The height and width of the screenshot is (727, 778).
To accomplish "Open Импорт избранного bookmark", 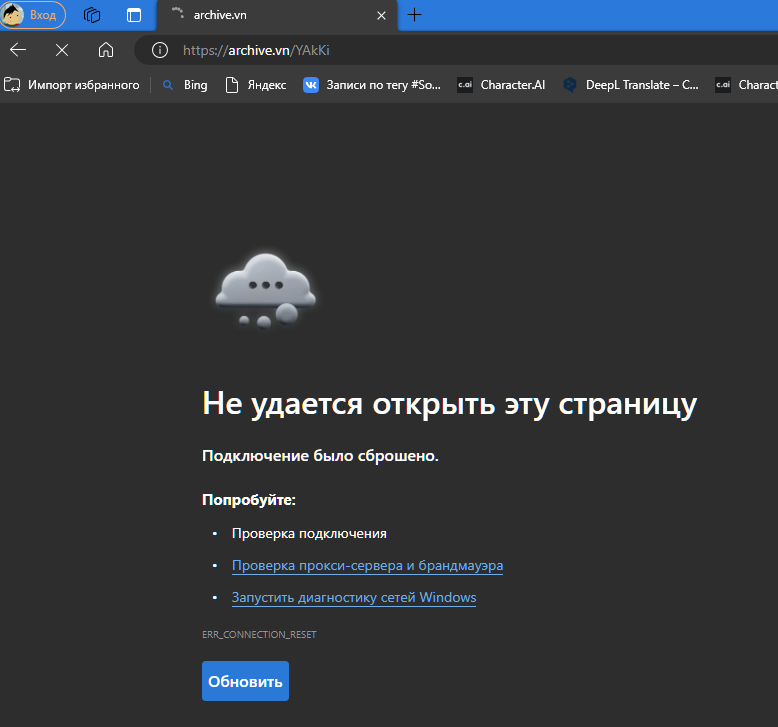I will (x=72, y=85).
